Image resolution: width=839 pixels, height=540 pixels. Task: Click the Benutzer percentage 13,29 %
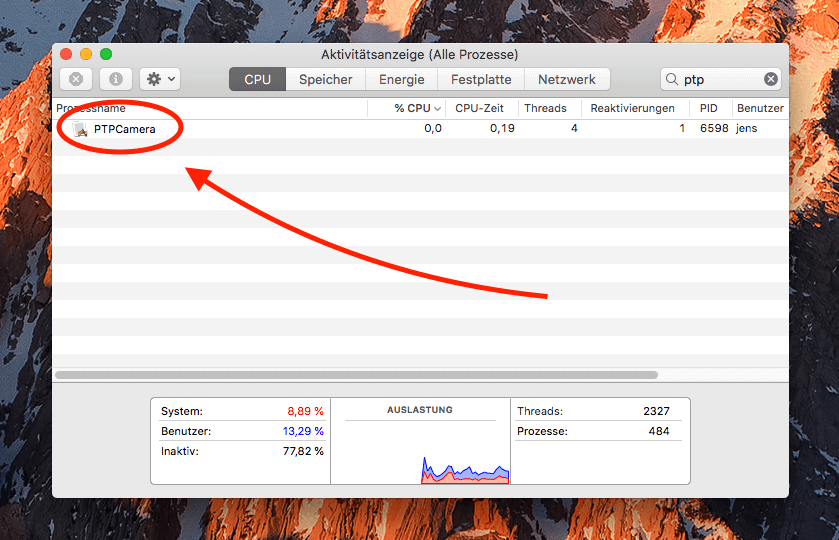coord(303,431)
